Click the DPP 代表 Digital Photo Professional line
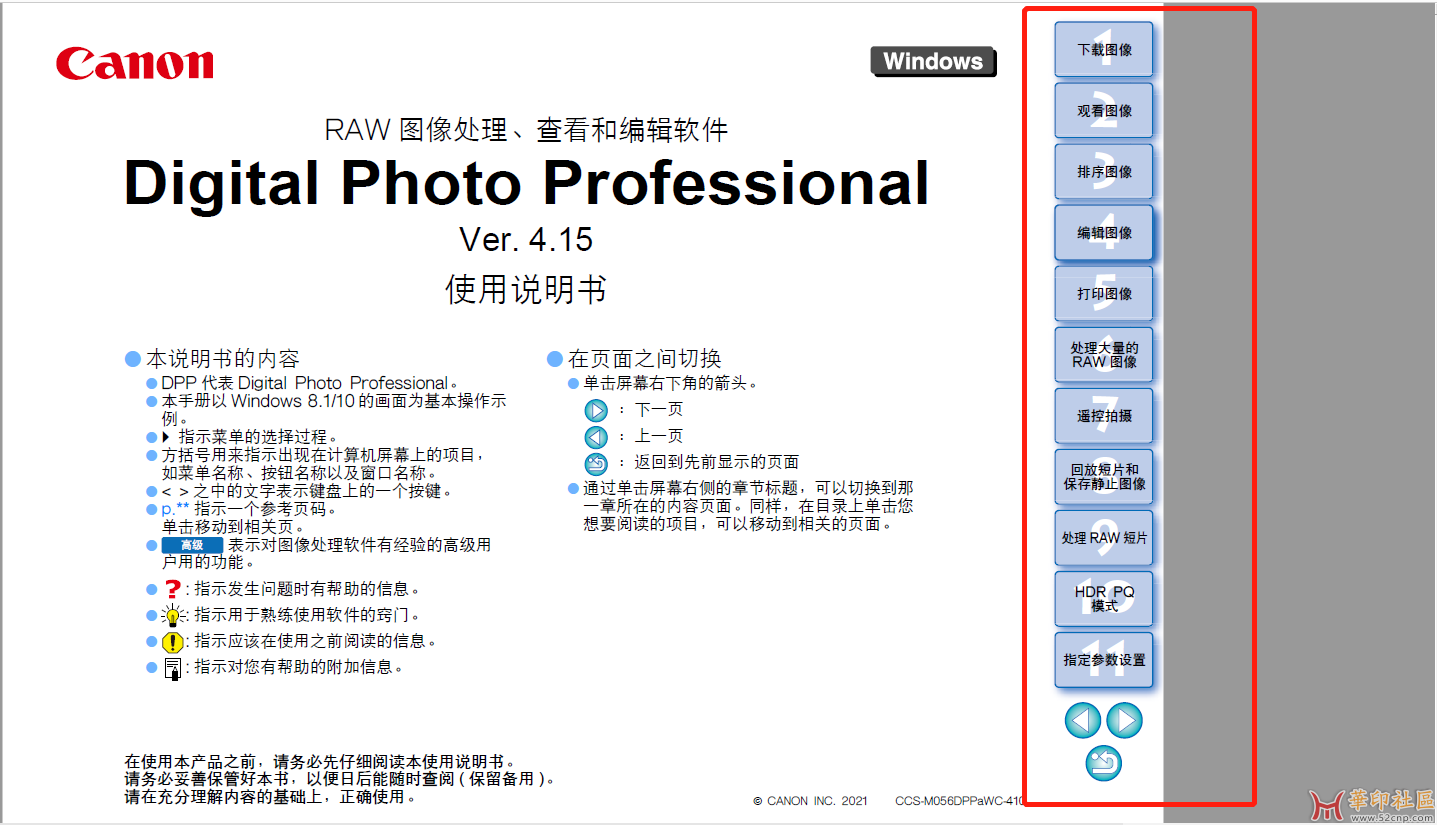The width and height of the screenshot is (1437, 825). point(309,383)
